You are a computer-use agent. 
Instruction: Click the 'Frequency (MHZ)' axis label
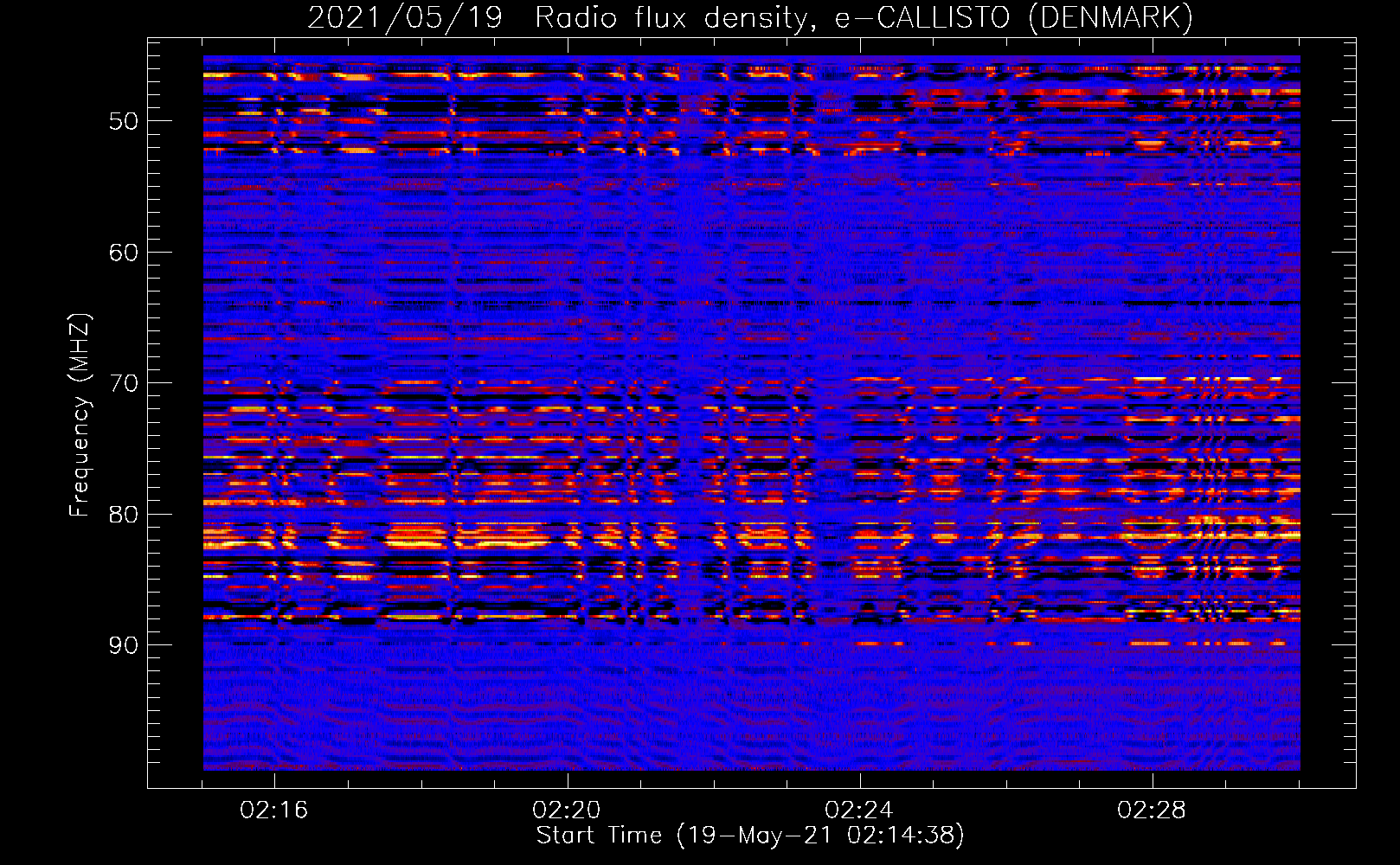79,415
